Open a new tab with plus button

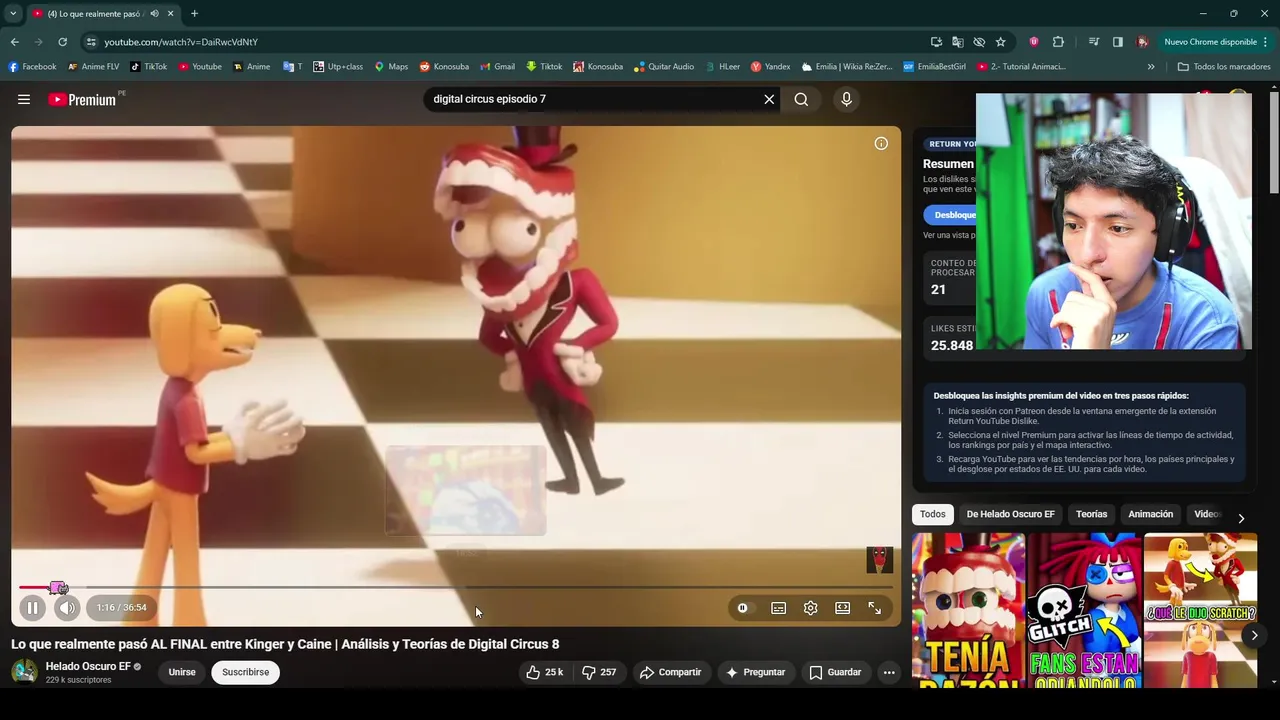point(194,14)
